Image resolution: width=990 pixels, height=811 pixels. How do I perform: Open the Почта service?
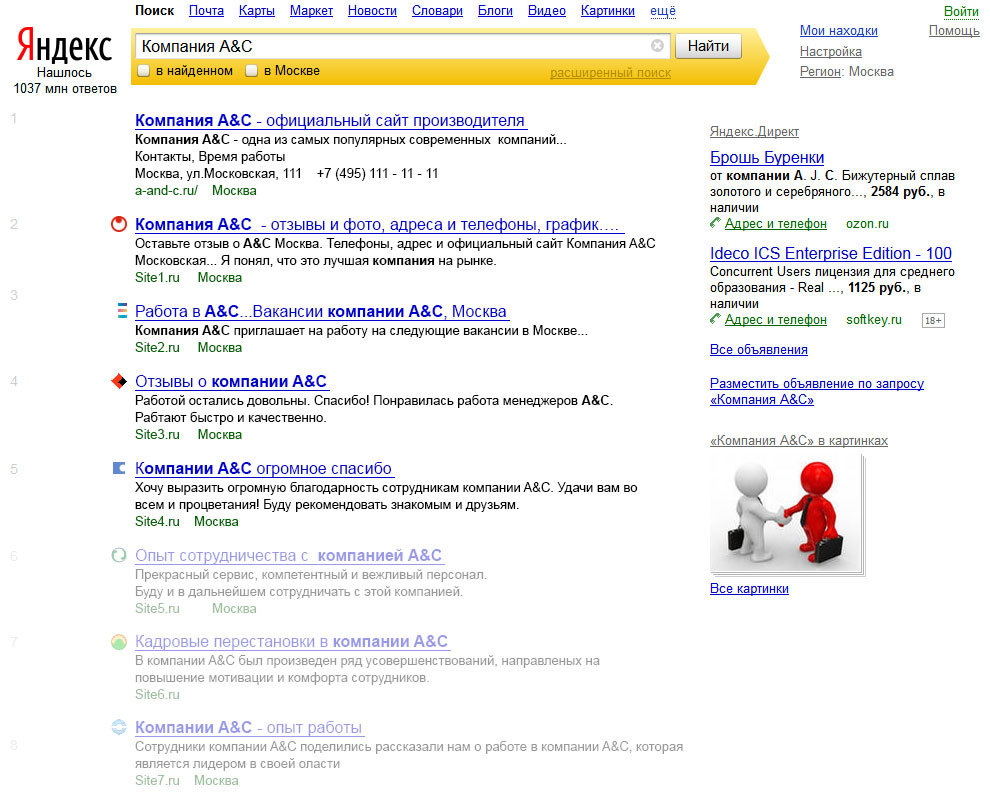click(x=206, y=11)
